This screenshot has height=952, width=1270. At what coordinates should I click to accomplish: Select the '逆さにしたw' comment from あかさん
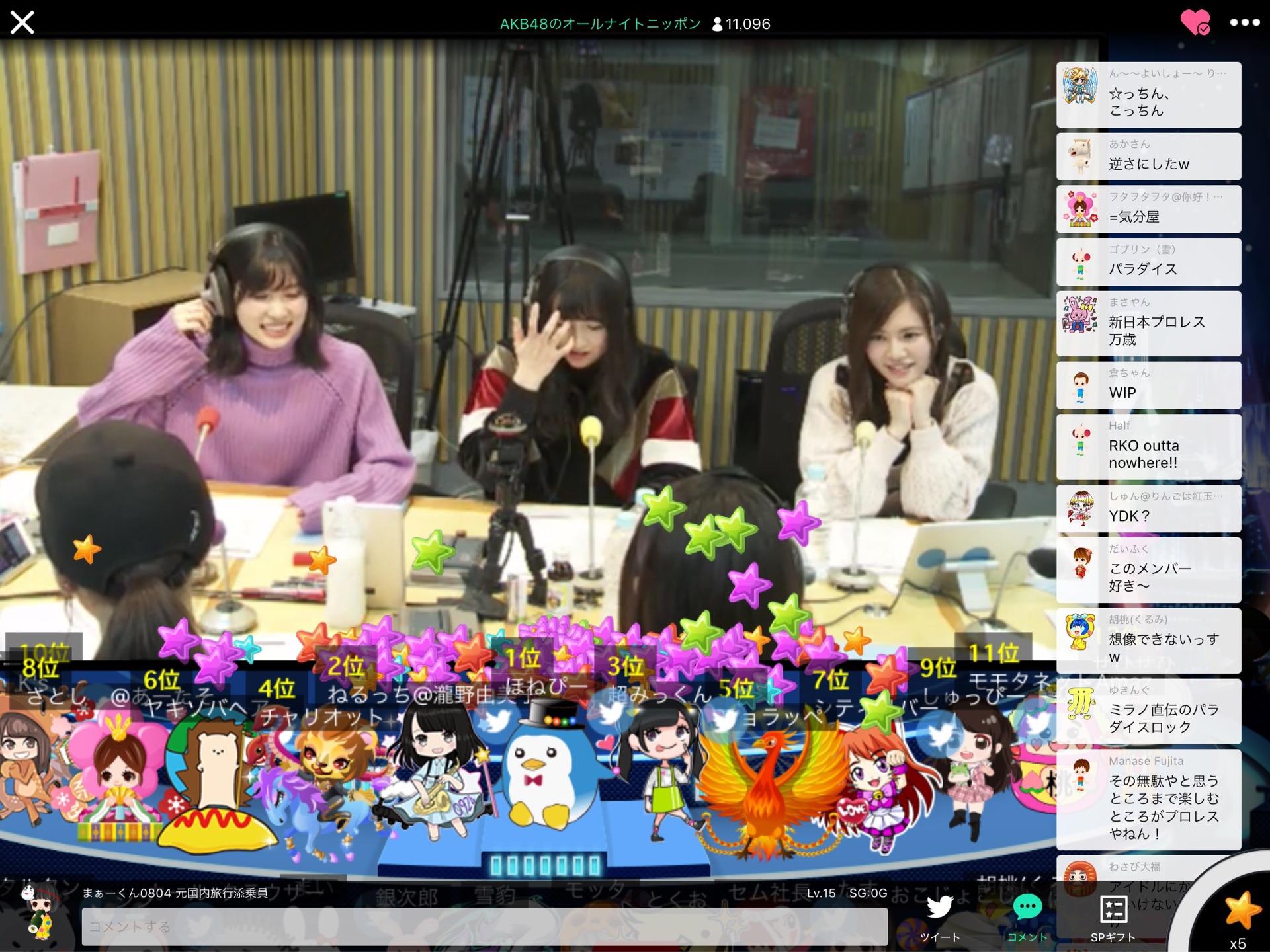tap(1148, 157)
